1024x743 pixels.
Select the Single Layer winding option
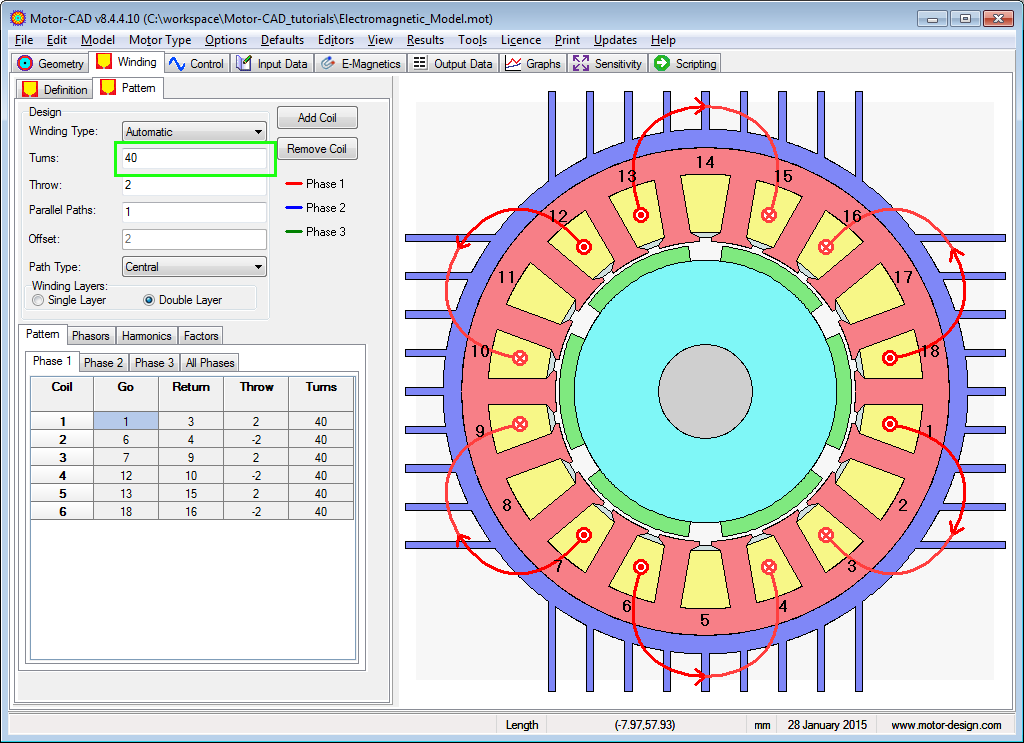click(39, 300)
